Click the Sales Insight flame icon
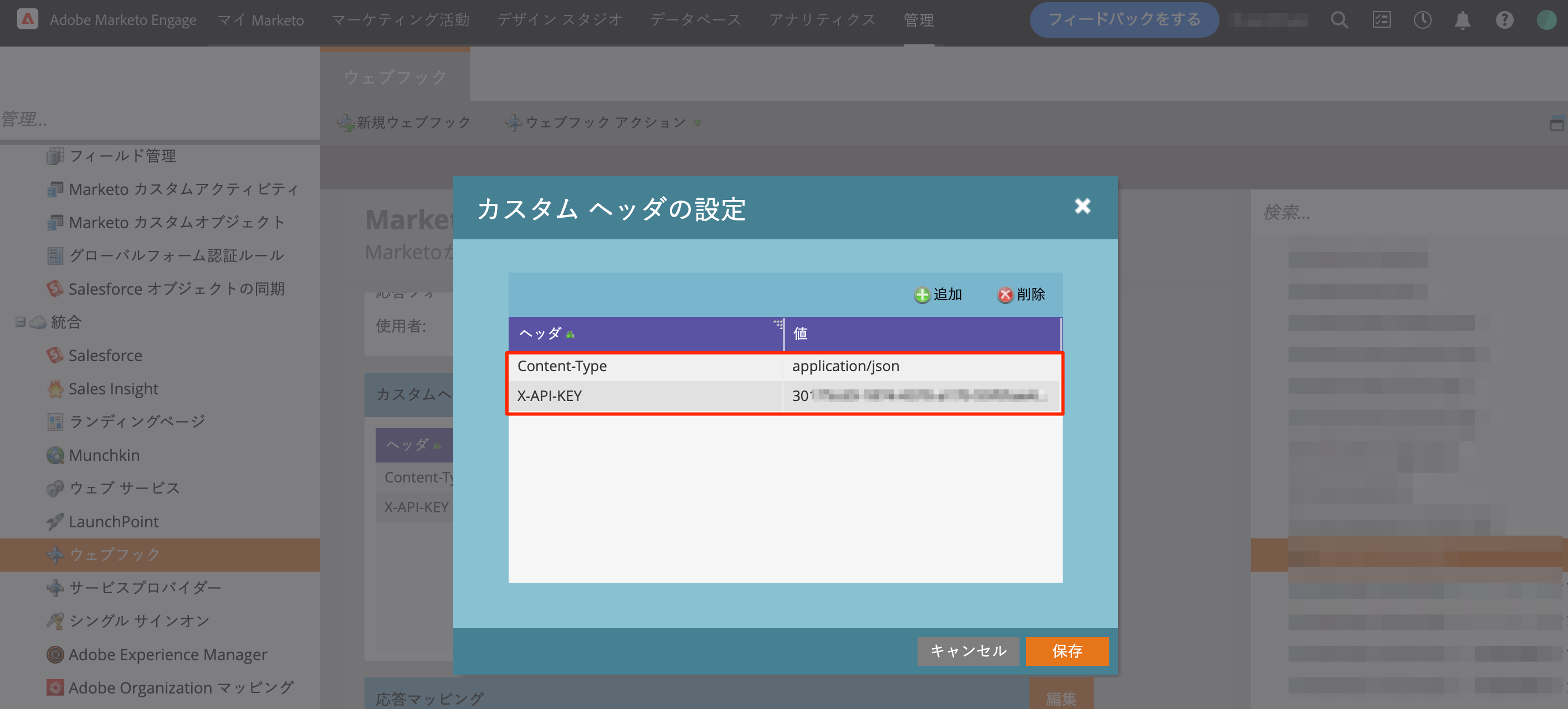Viewport: 1568px width, 709px height. pyautogui.click(x=55, y=389)
